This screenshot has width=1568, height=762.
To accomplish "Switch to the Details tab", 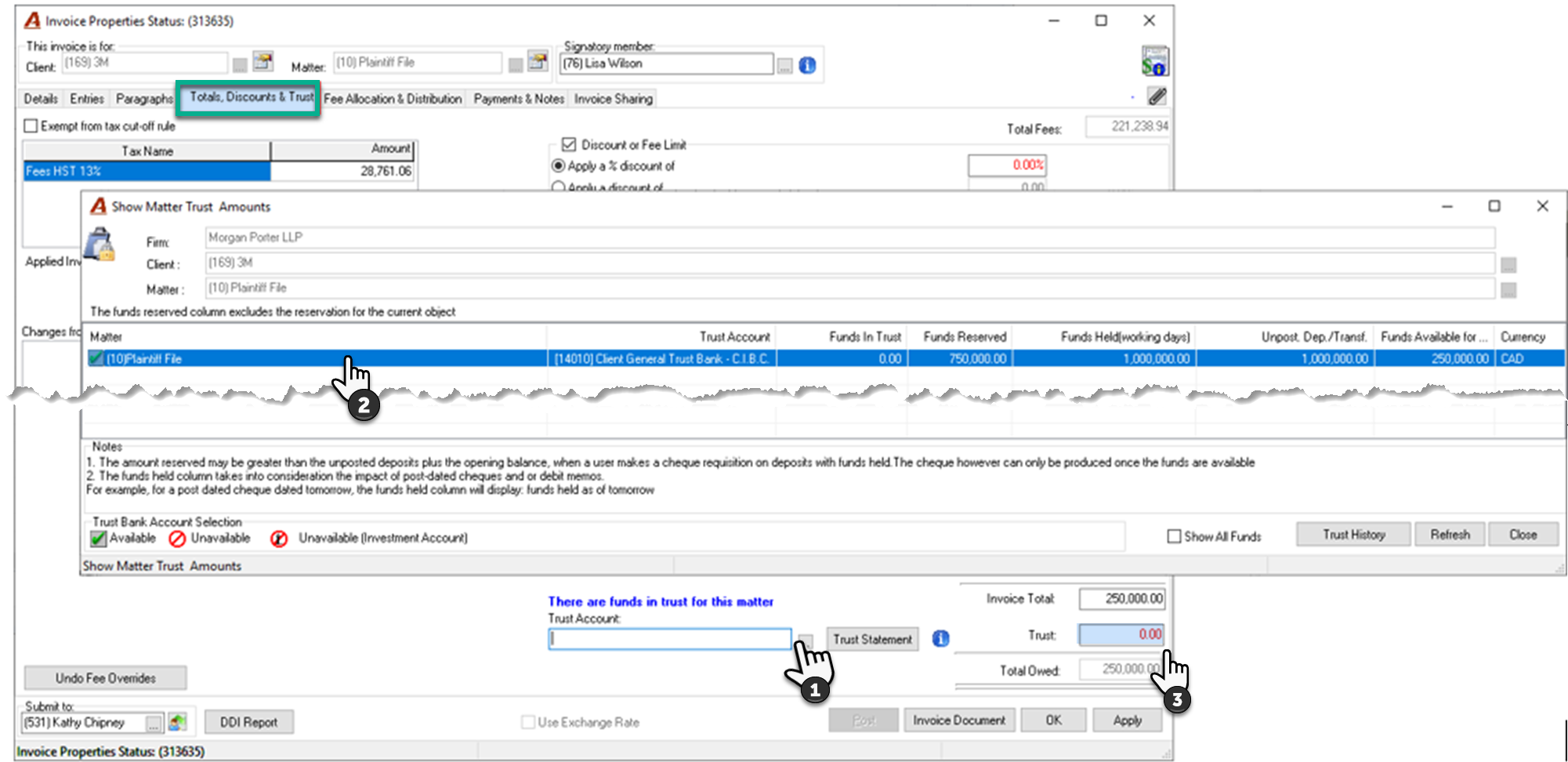I will click(x=41, y=99).
